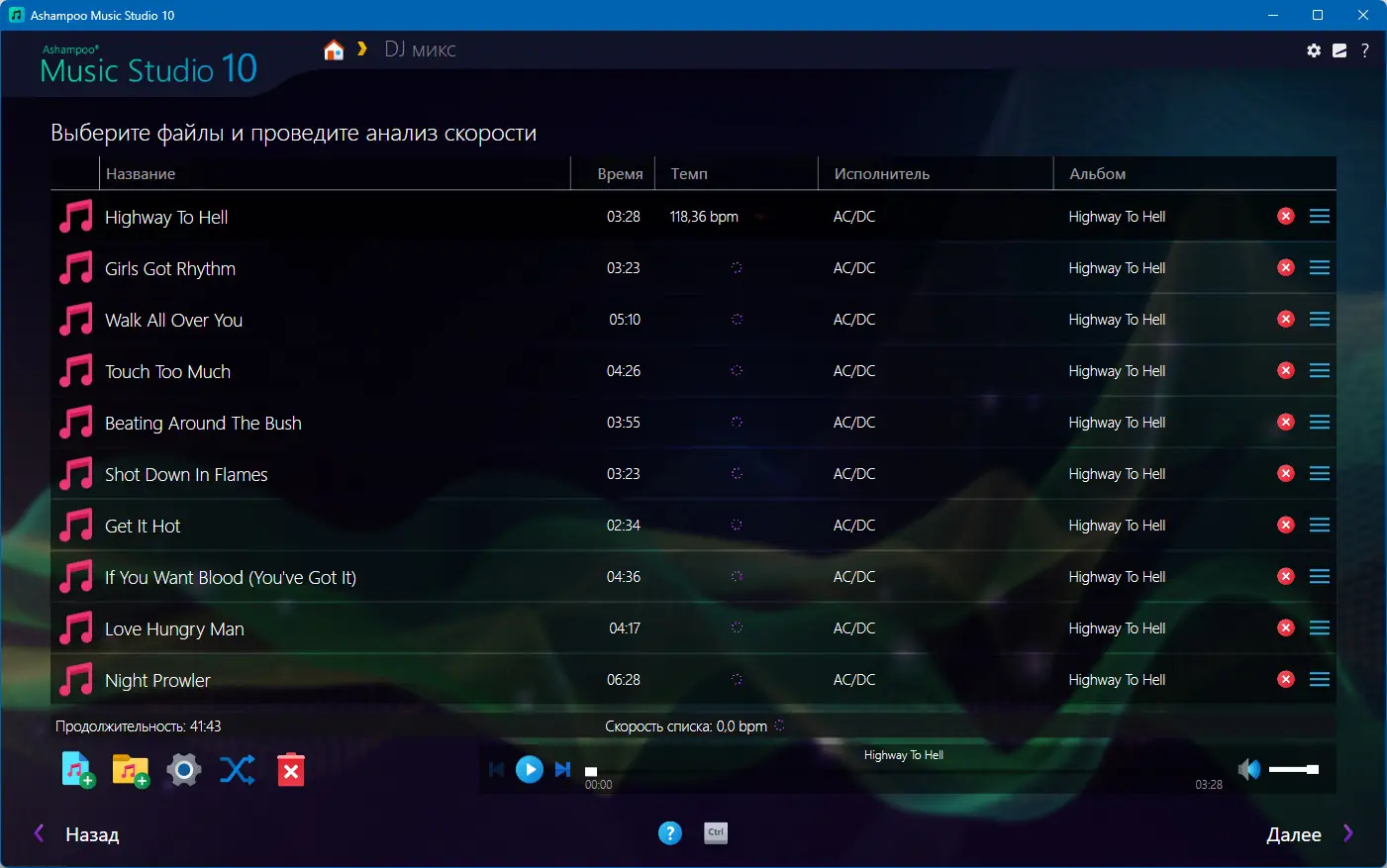
Task: Open the settings gear in the header
Action: [x=1314, y=50]
